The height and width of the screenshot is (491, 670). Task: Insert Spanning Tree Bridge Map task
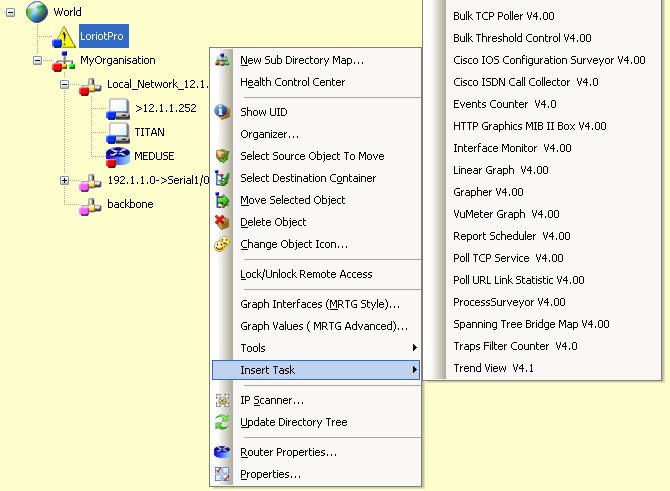pos(530,324)
